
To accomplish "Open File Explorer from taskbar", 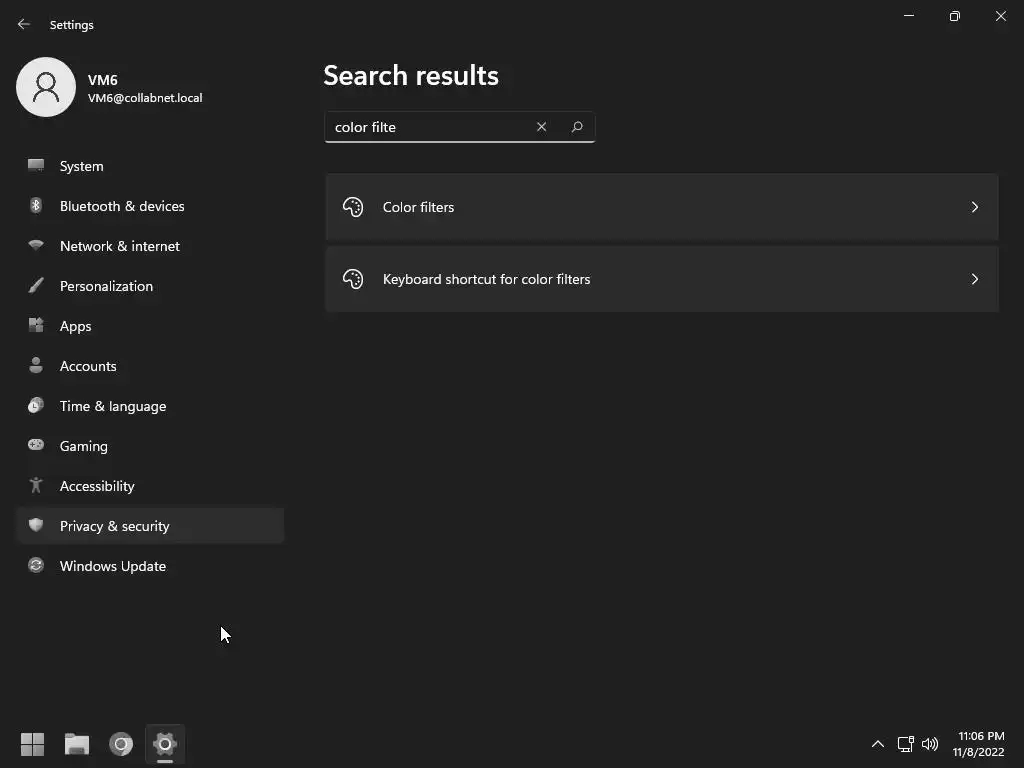I will (x=77, y=744).
